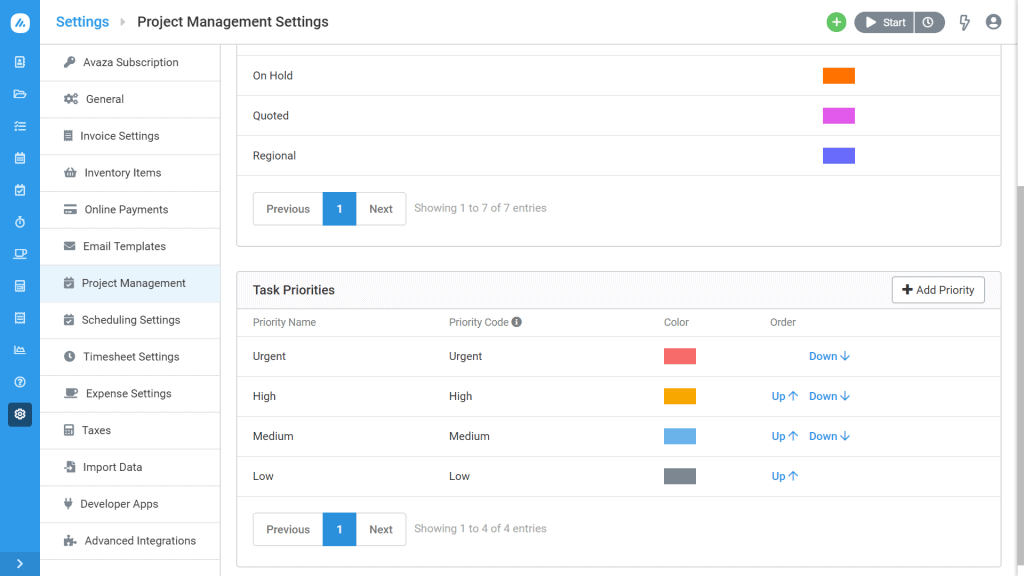Open Timesheet Settings menu item
The image size is (1024, 576).
(x=130, y=357)
